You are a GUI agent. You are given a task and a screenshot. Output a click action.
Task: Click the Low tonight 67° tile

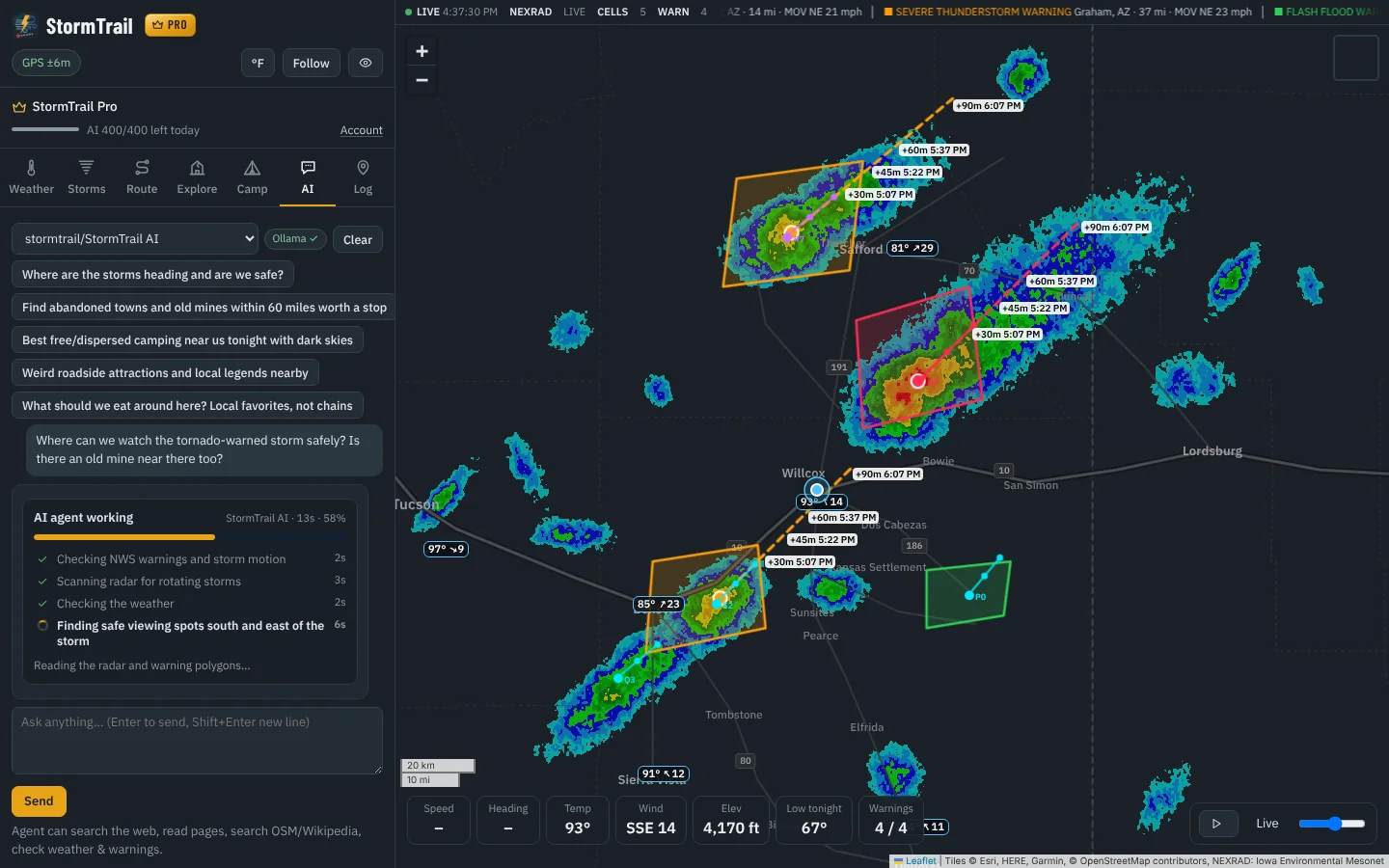(x=814, y=820)
